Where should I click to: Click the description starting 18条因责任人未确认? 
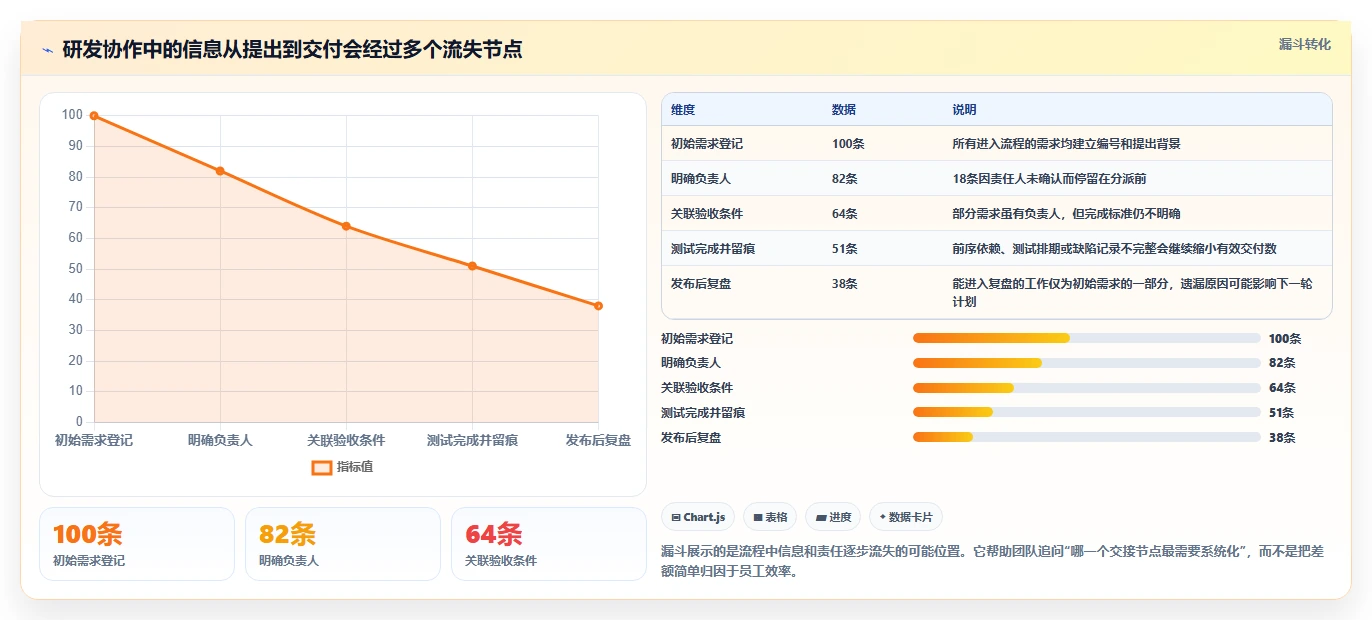point(1049,179)
